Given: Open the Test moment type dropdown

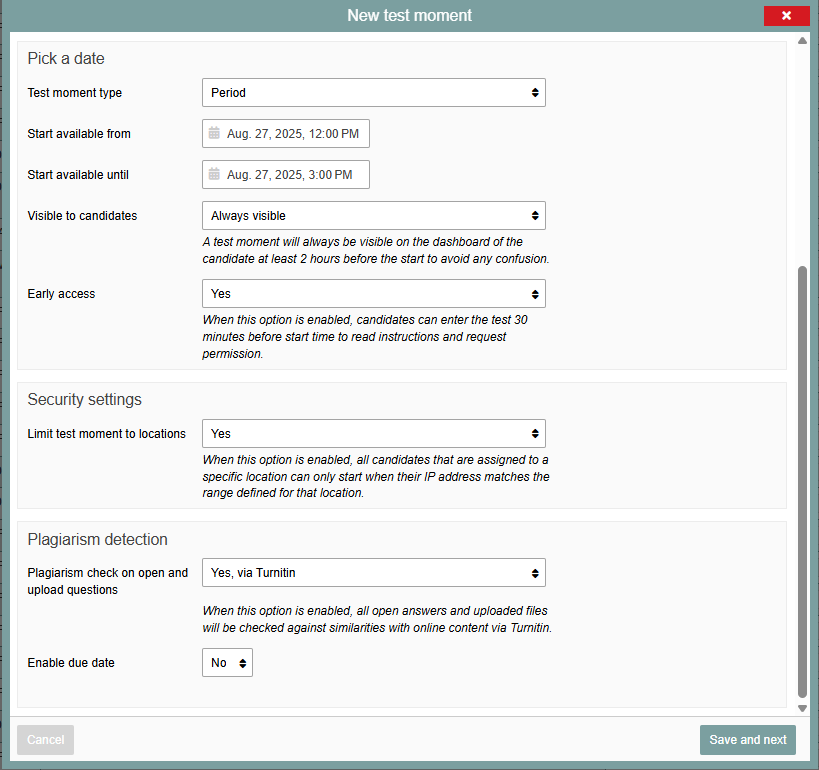Looking at the screenshot, I should 373,92.
